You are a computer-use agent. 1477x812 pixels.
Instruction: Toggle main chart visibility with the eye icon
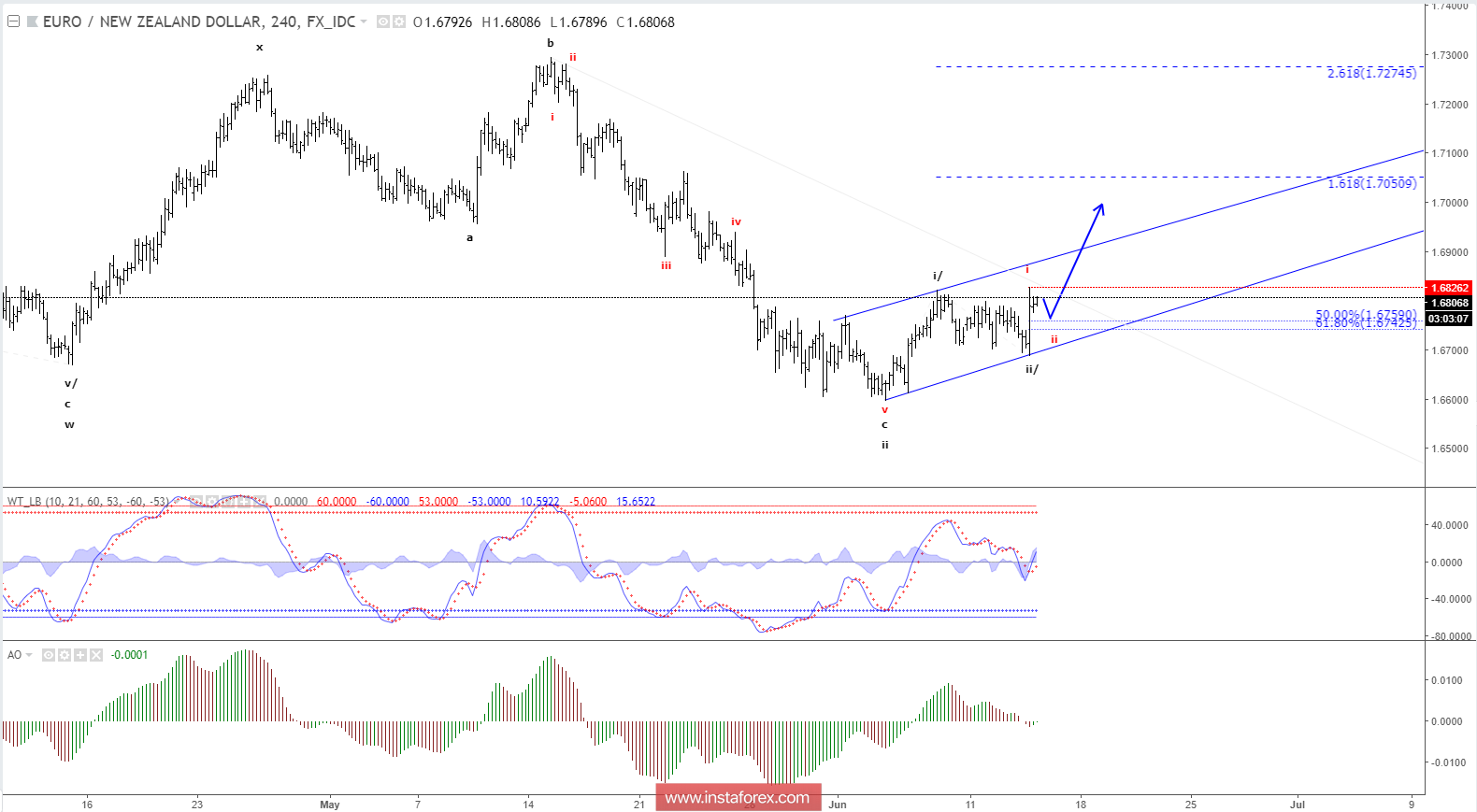(x=383, y=21)
